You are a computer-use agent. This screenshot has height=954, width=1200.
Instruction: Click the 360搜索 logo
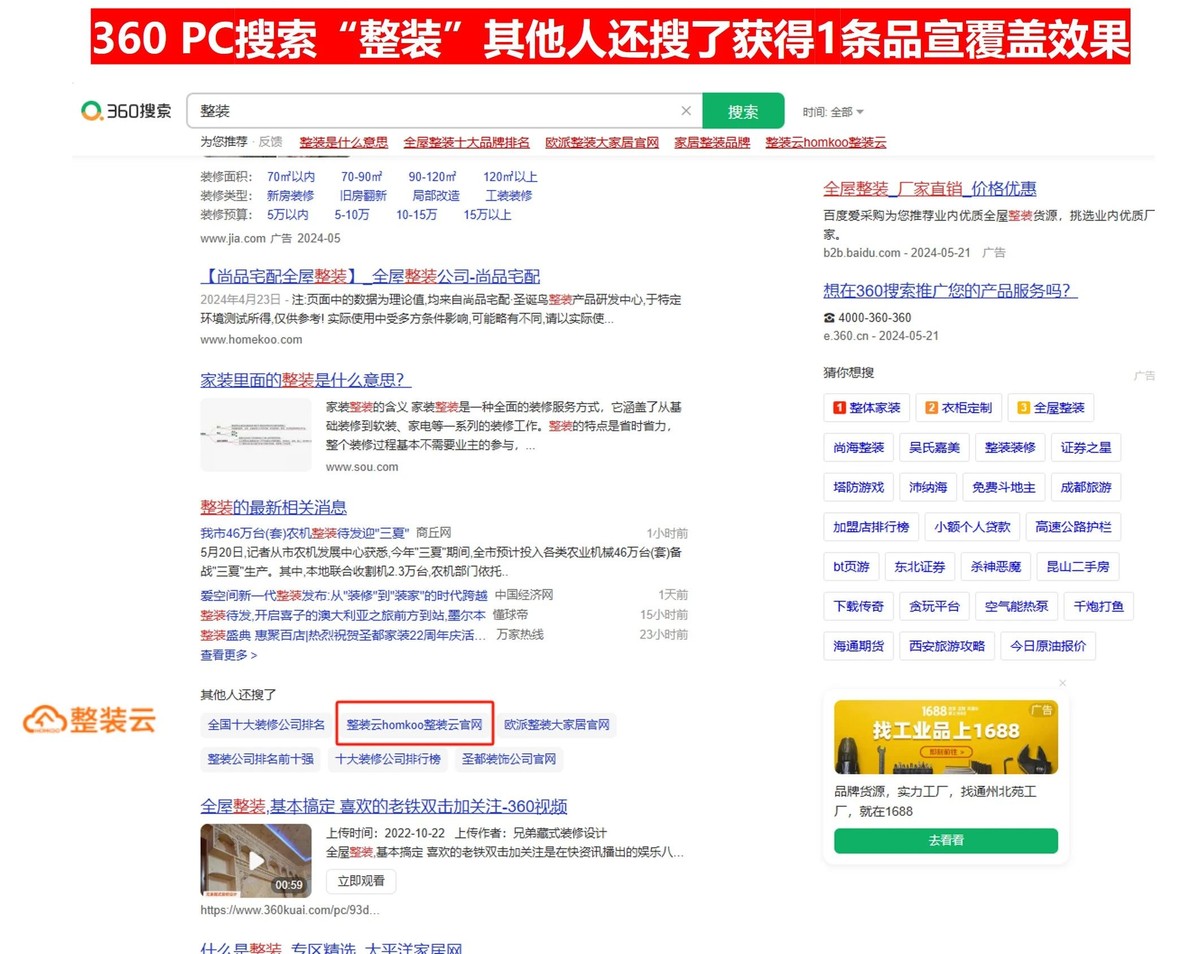click(127, 111)
